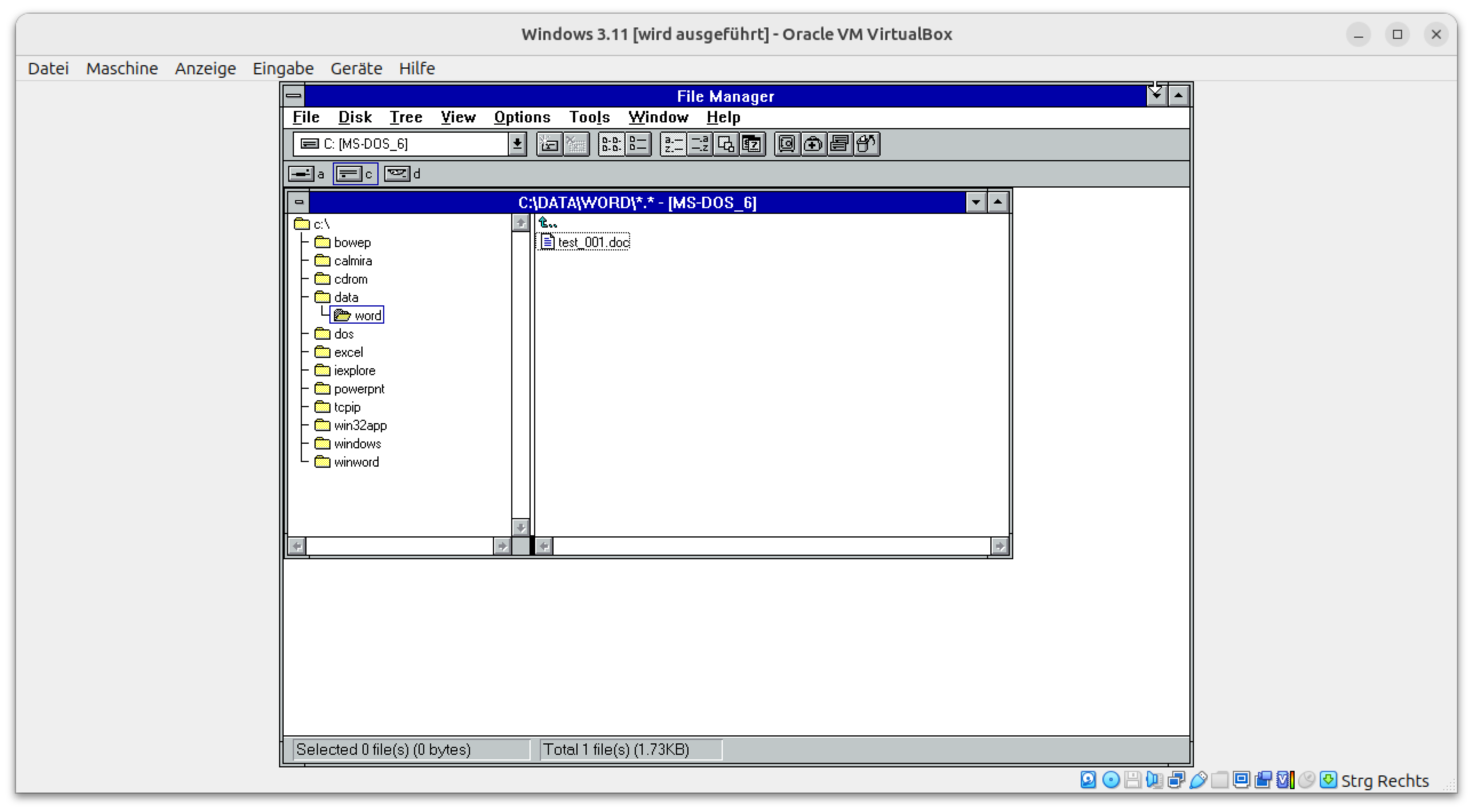Viewport: 1473px width, 812px height.
Task: Open VirtualBox Geräte menu
Action: pos(356,69)
